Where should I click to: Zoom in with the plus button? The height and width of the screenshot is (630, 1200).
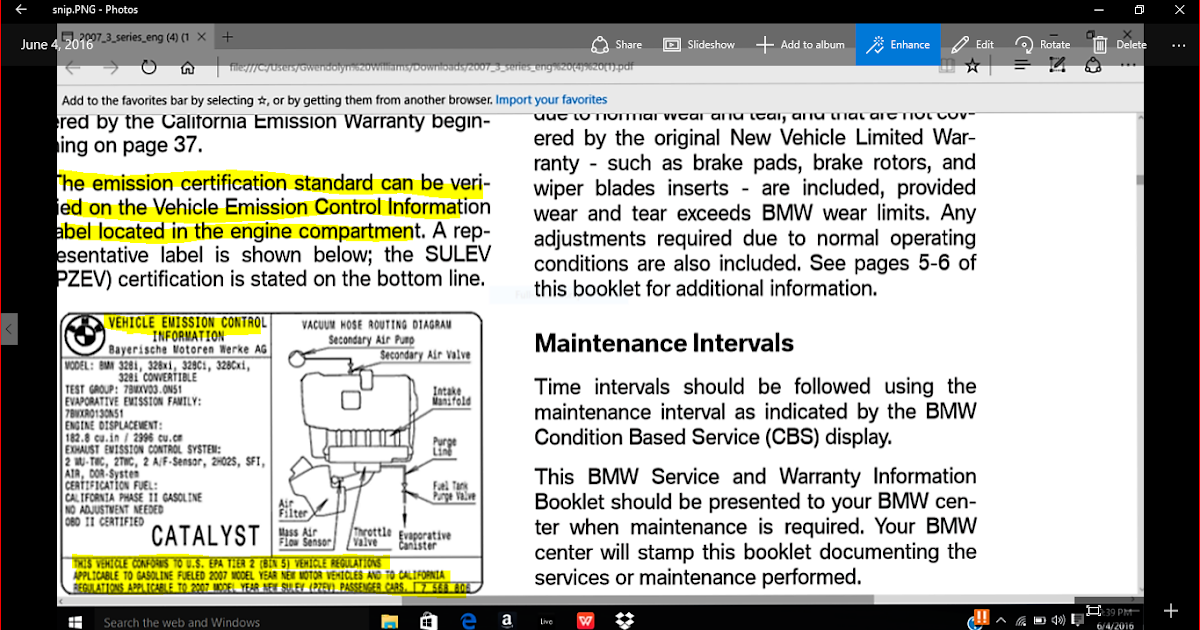(x=1172, y=609)
